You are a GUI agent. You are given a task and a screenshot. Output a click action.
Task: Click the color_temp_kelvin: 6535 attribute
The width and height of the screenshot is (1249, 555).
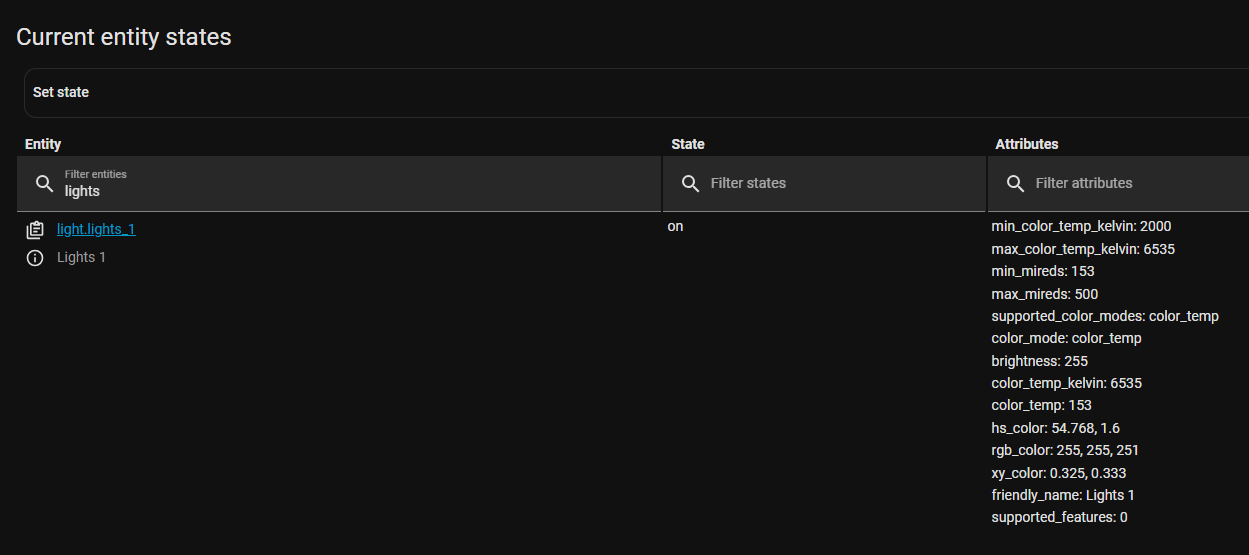tap(1066, 383)
